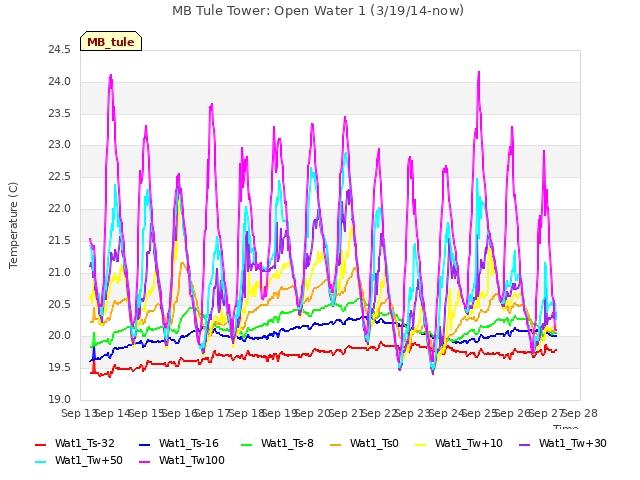This screenshot has width=640, height=480.
Task: Click the Time axis label
Action: pyautogui.click(x=566, y=427)
